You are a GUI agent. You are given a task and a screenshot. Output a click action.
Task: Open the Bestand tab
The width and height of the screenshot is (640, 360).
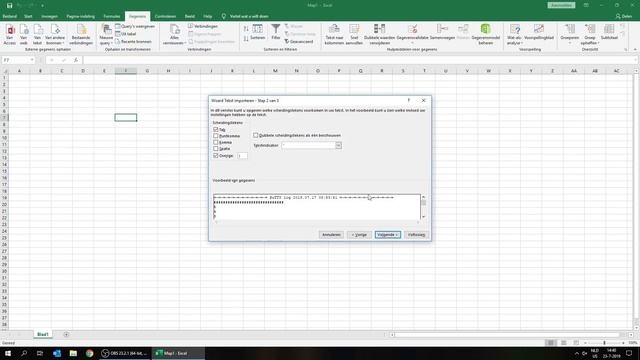(x=9, y=16)
